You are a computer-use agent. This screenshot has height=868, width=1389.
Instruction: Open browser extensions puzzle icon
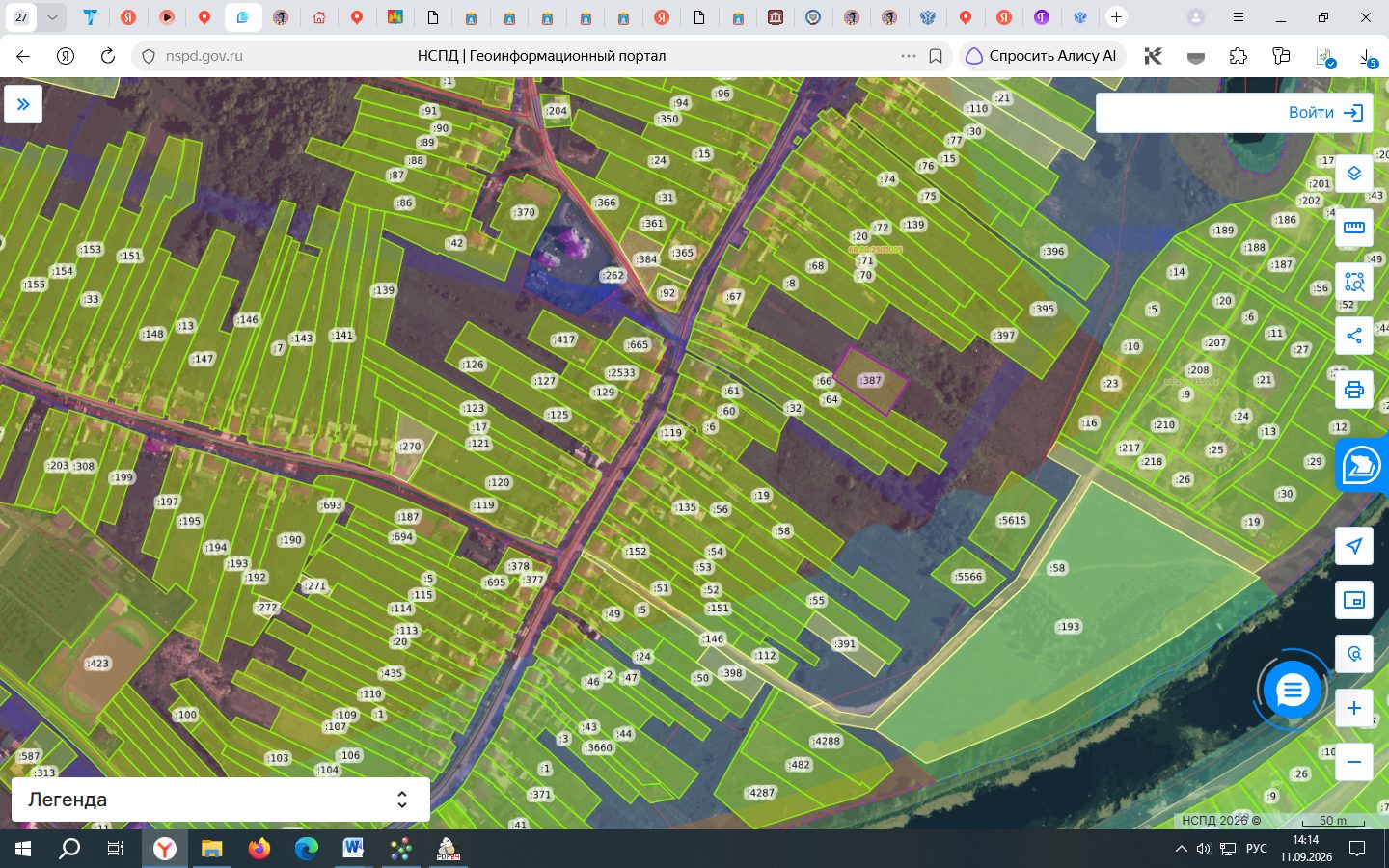(1239, 56)
